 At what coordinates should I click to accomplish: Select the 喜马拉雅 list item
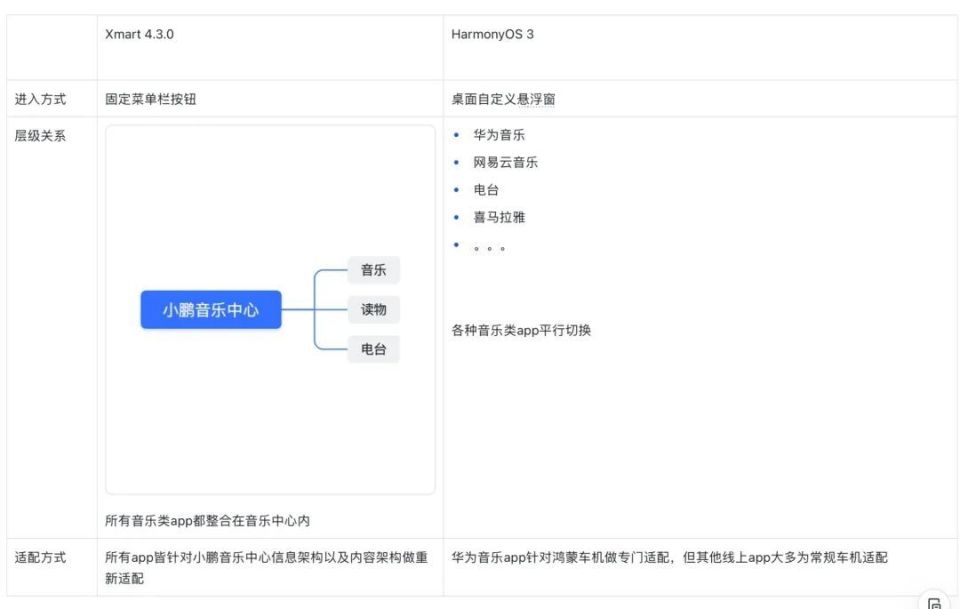498,217
